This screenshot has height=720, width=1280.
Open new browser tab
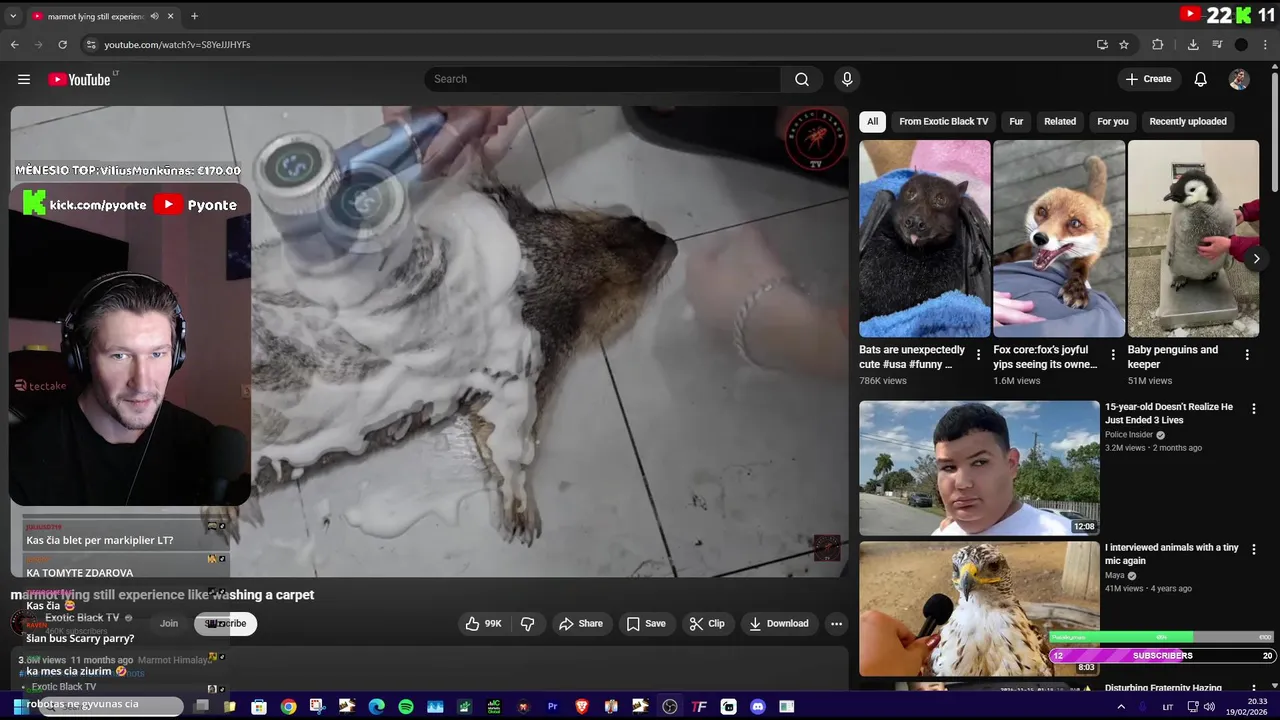coord(194,16)
